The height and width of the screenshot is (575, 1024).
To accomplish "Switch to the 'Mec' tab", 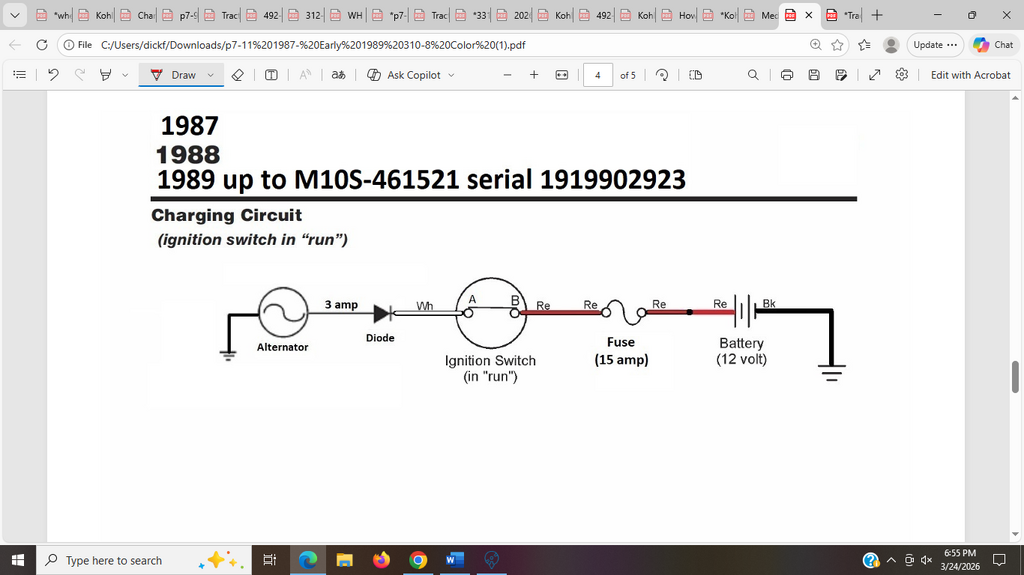I will (x=761, y=15).
